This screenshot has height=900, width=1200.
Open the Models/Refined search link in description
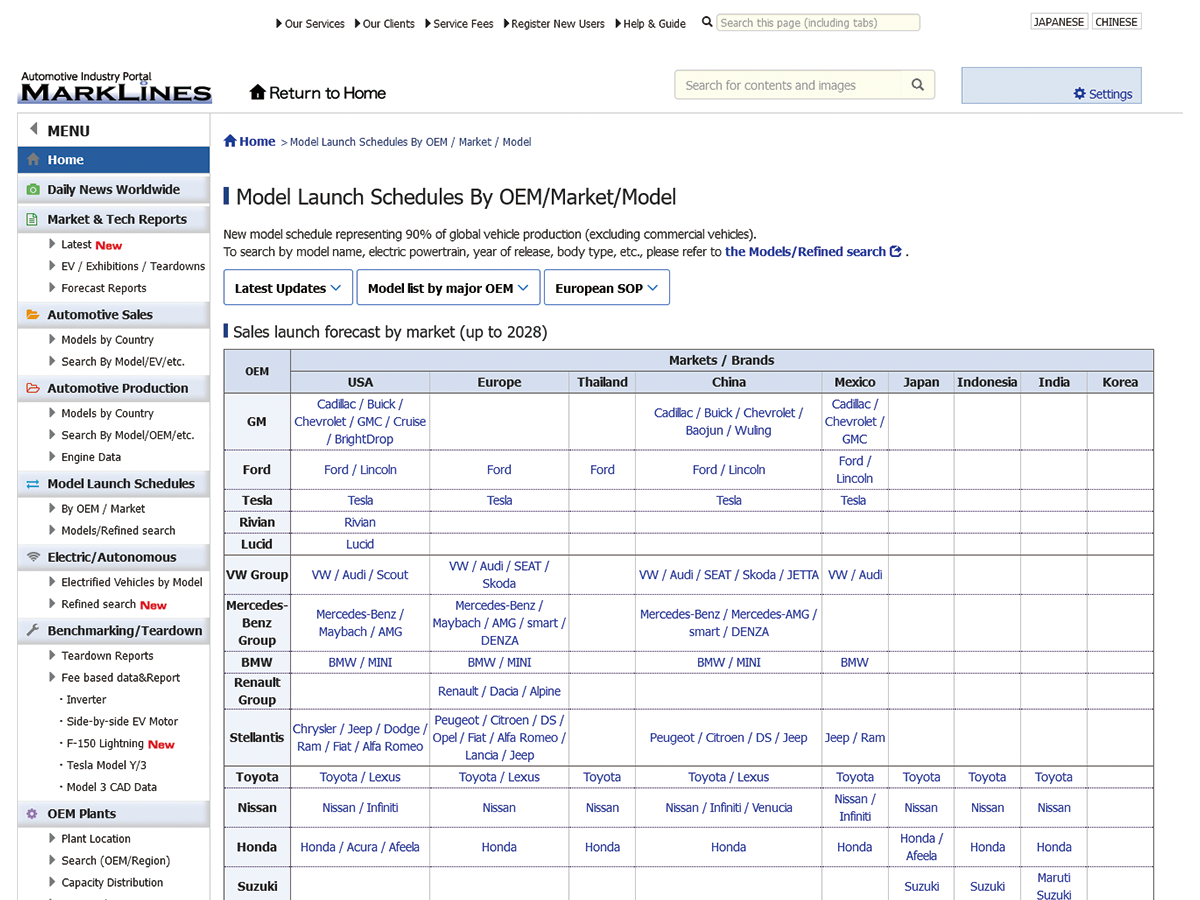coord(813,252)
